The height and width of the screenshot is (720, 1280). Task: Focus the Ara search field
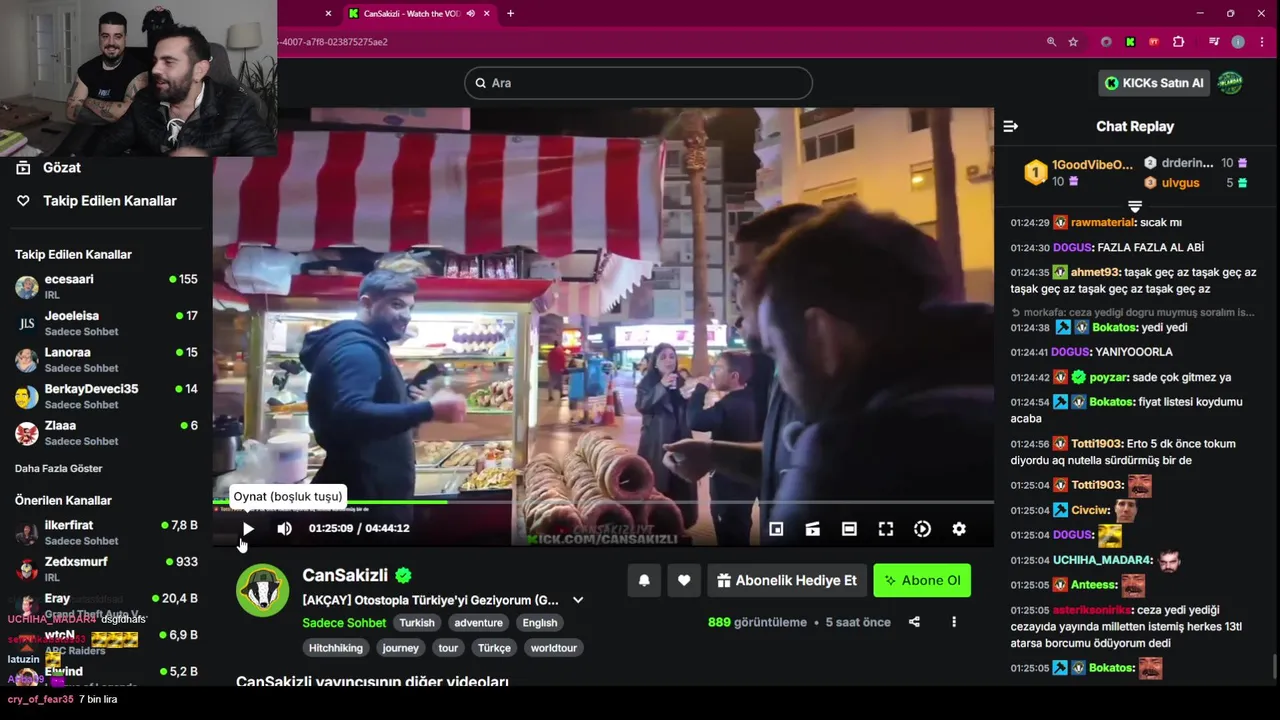tap(638, 83)
